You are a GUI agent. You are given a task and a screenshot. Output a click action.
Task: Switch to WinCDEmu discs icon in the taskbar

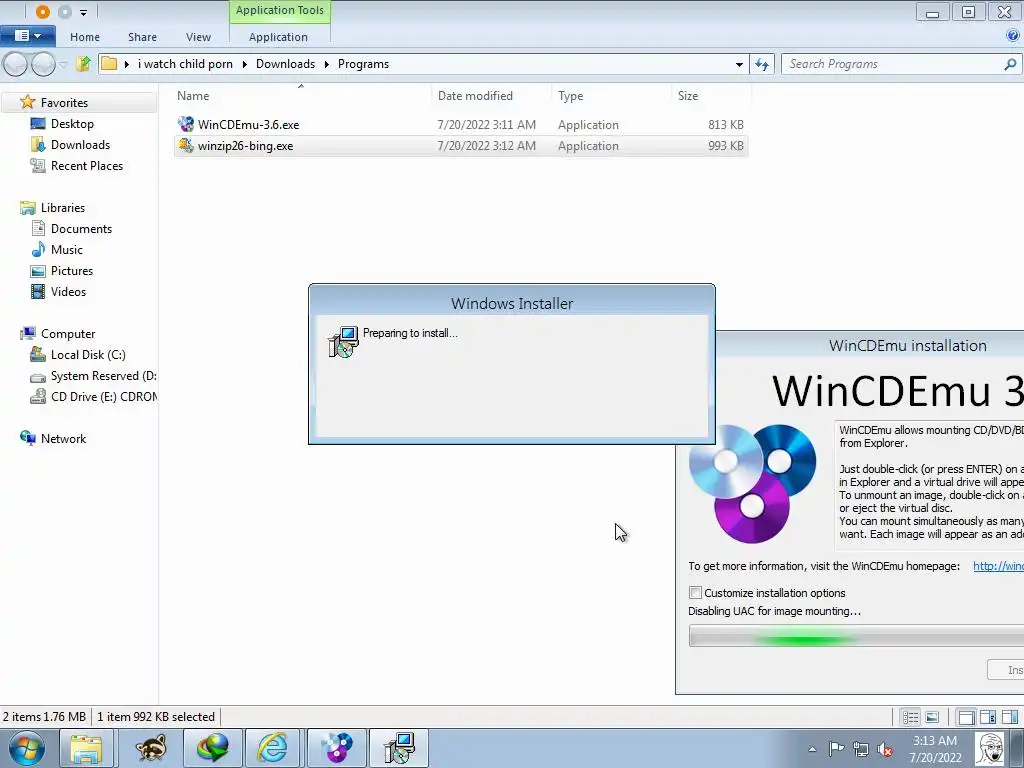click(x=336, y=748)
